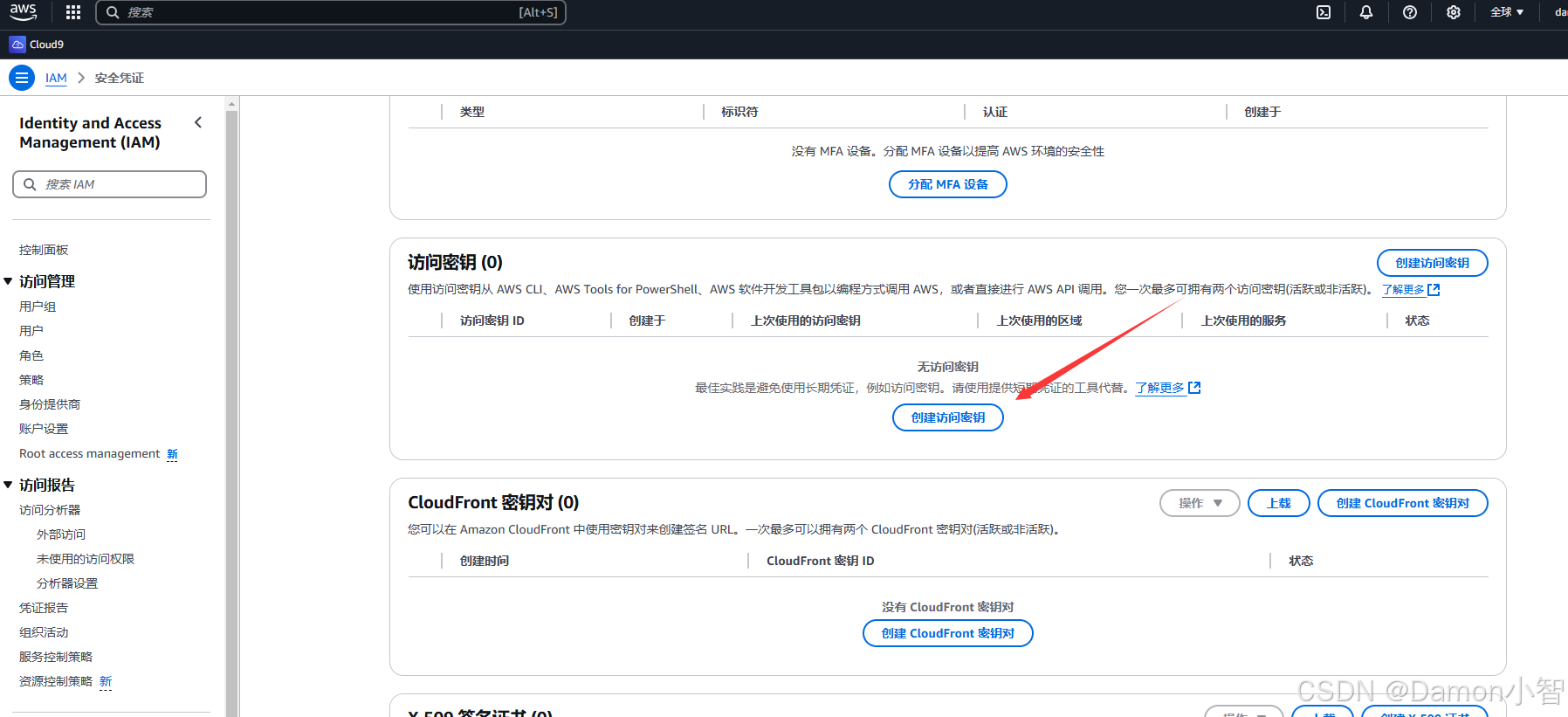Click 创建访问密钥 below 无访问密钥

(948, 417)
